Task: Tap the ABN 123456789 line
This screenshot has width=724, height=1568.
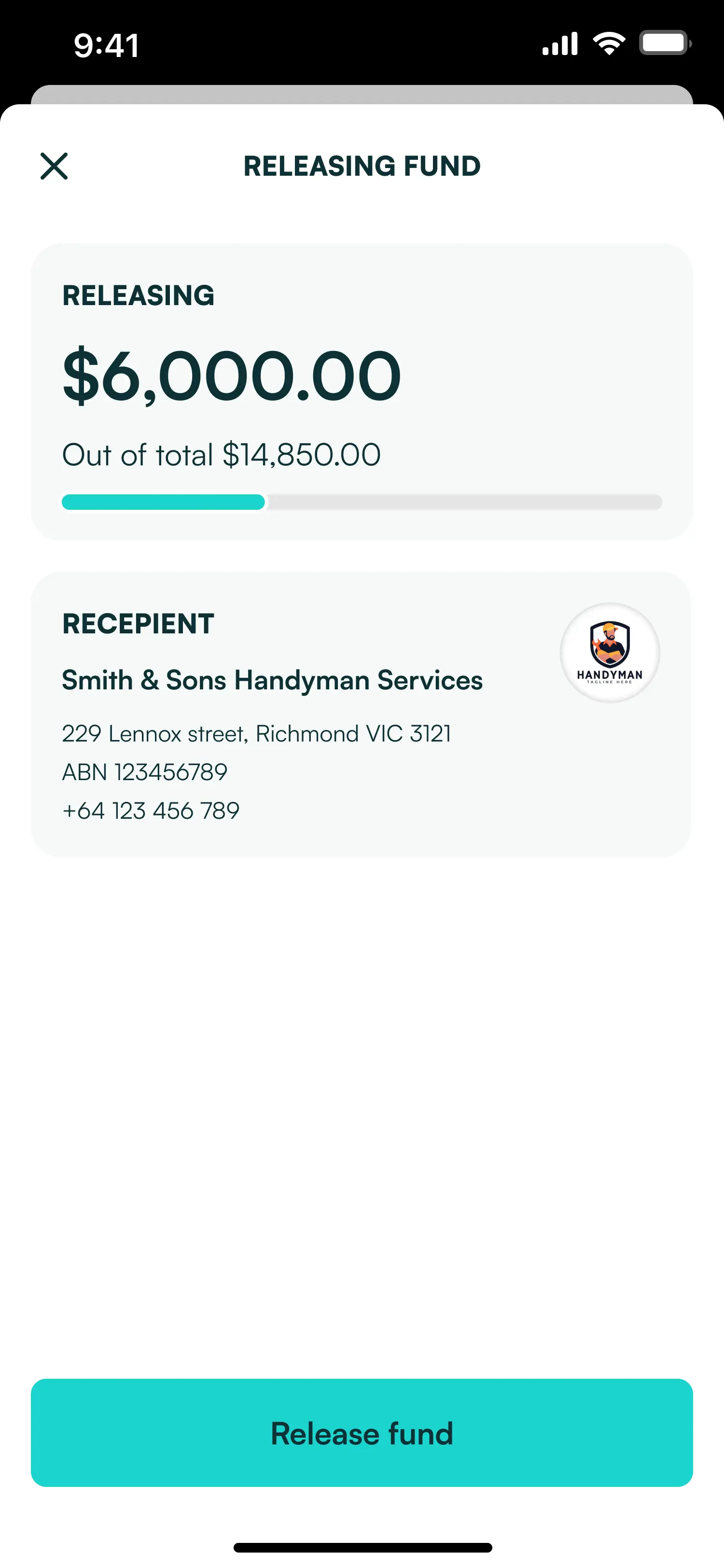Action: 145,772
